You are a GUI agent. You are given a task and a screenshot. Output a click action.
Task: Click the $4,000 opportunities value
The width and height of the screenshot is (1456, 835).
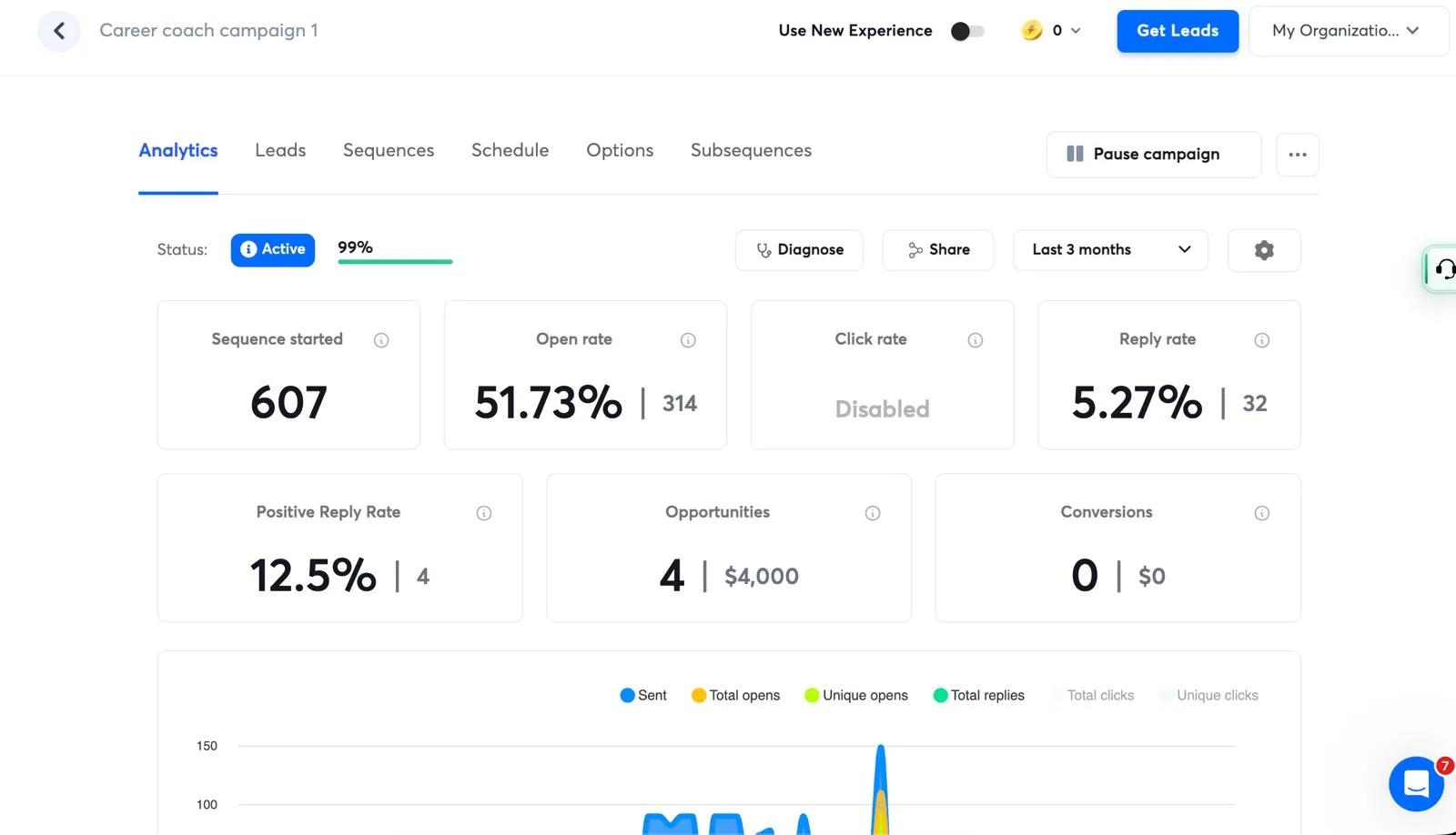[x=762, y=576]
